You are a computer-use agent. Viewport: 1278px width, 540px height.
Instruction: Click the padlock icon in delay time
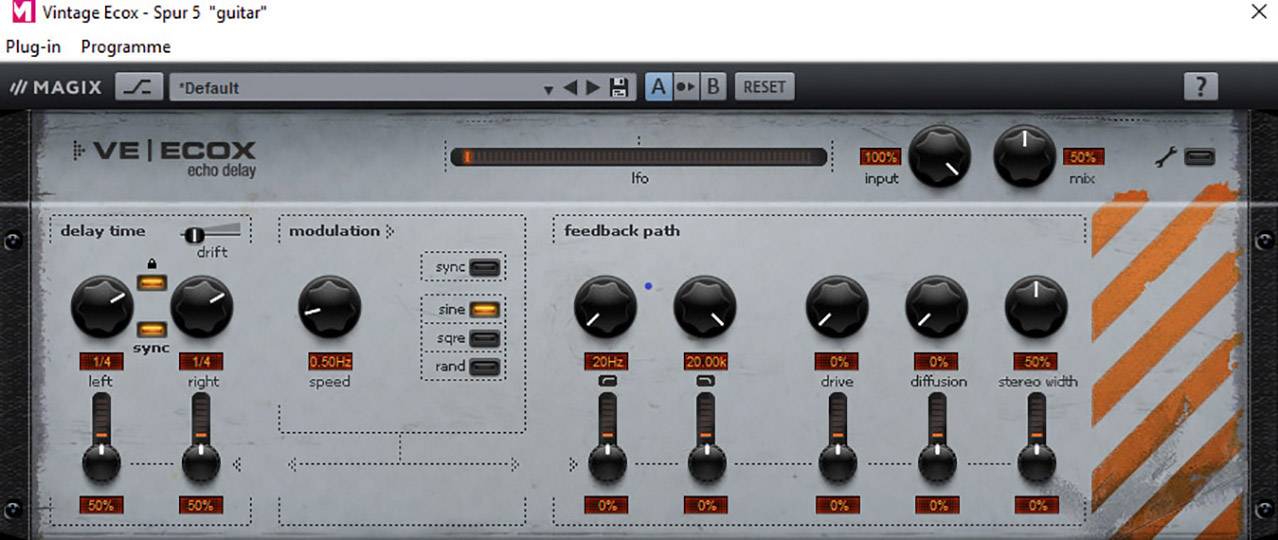pyautogui.click(x=152, y=263)
